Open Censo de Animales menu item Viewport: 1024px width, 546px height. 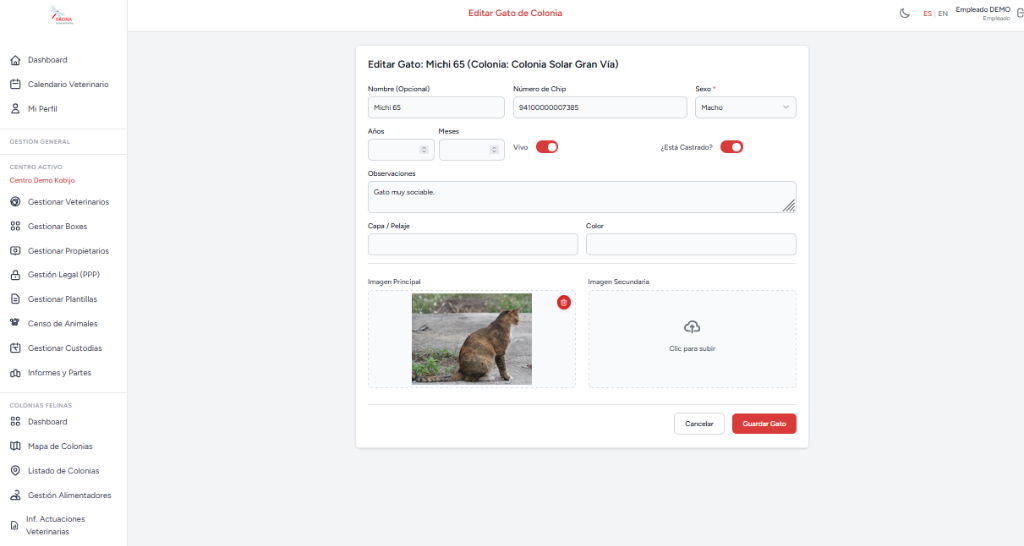[63, 323]
